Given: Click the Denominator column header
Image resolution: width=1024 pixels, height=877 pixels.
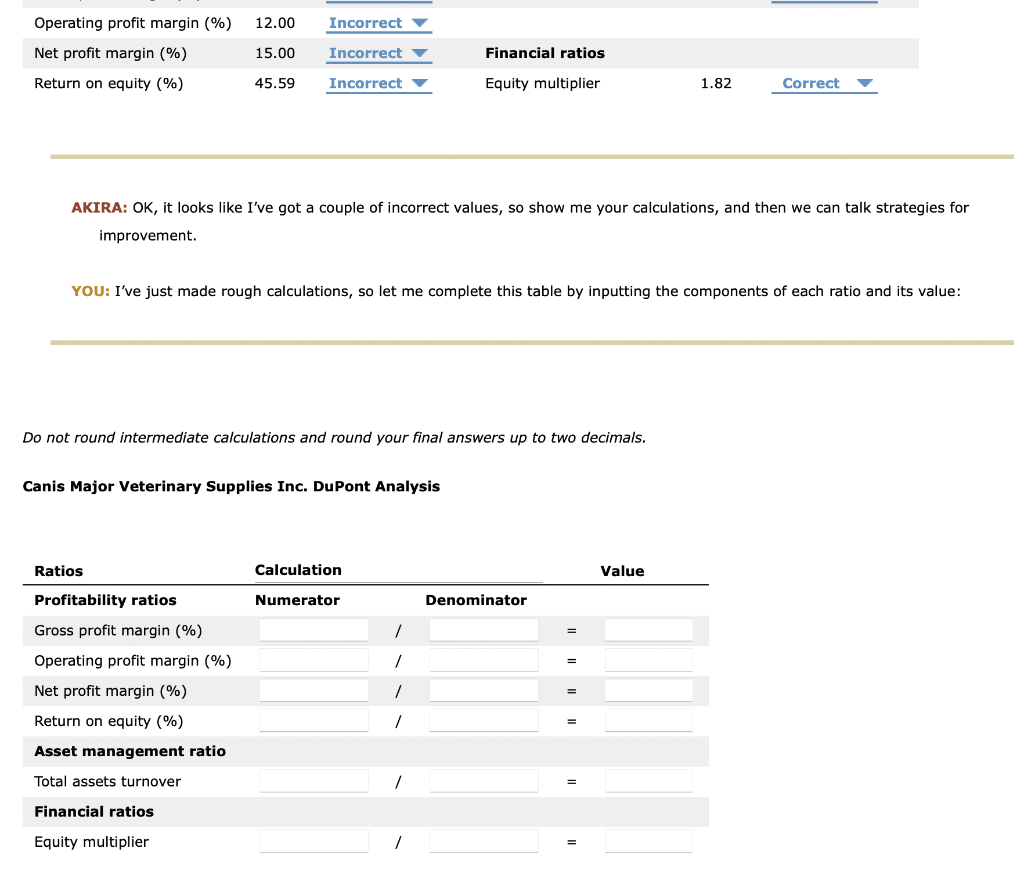Looking at the screenshot, I should coord(476,600).
